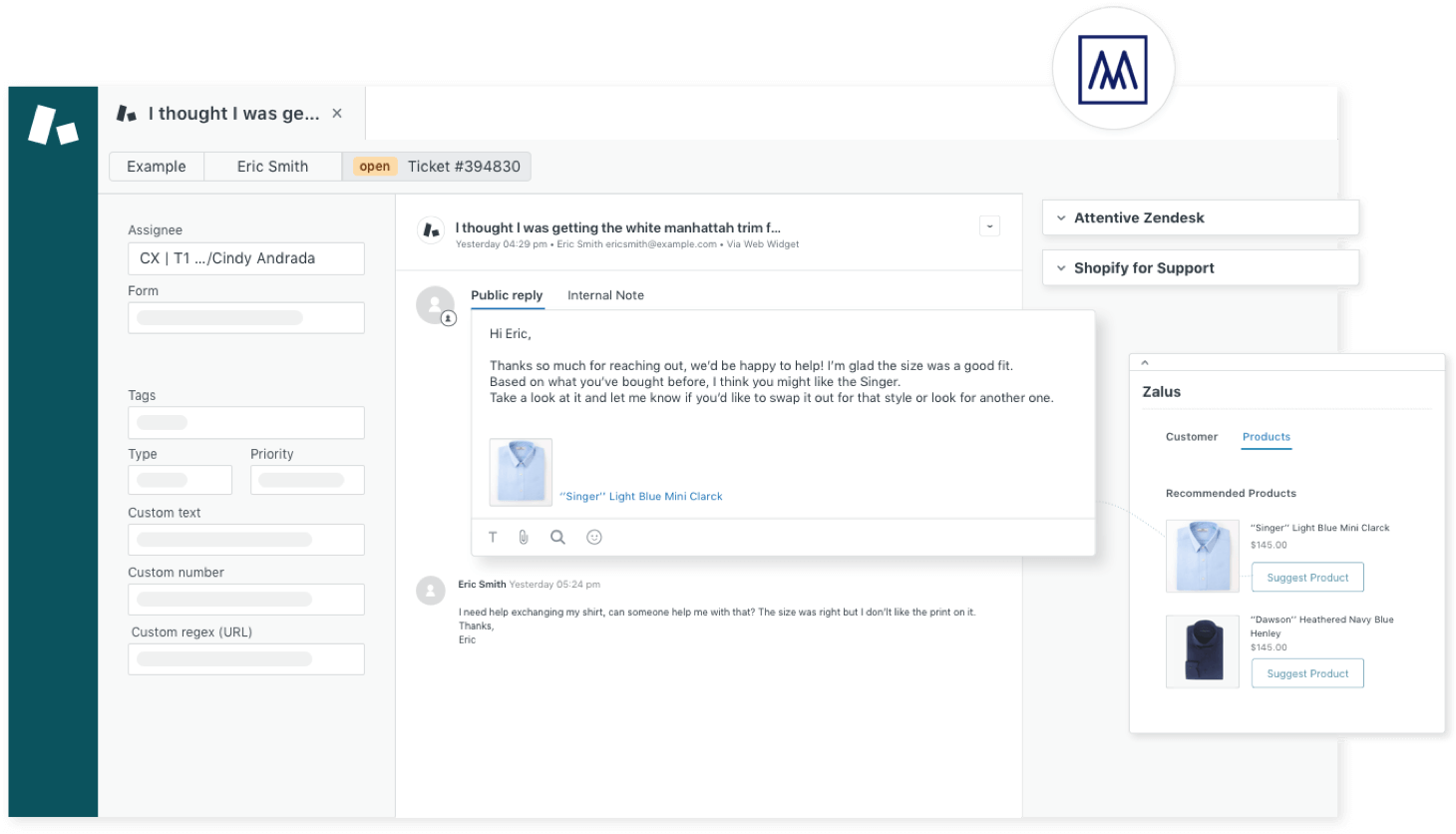The height and width of the screenshot is (834, 1456).
Task: Open Eric Smith's avatar on his message
Action: tap(430, 591)
